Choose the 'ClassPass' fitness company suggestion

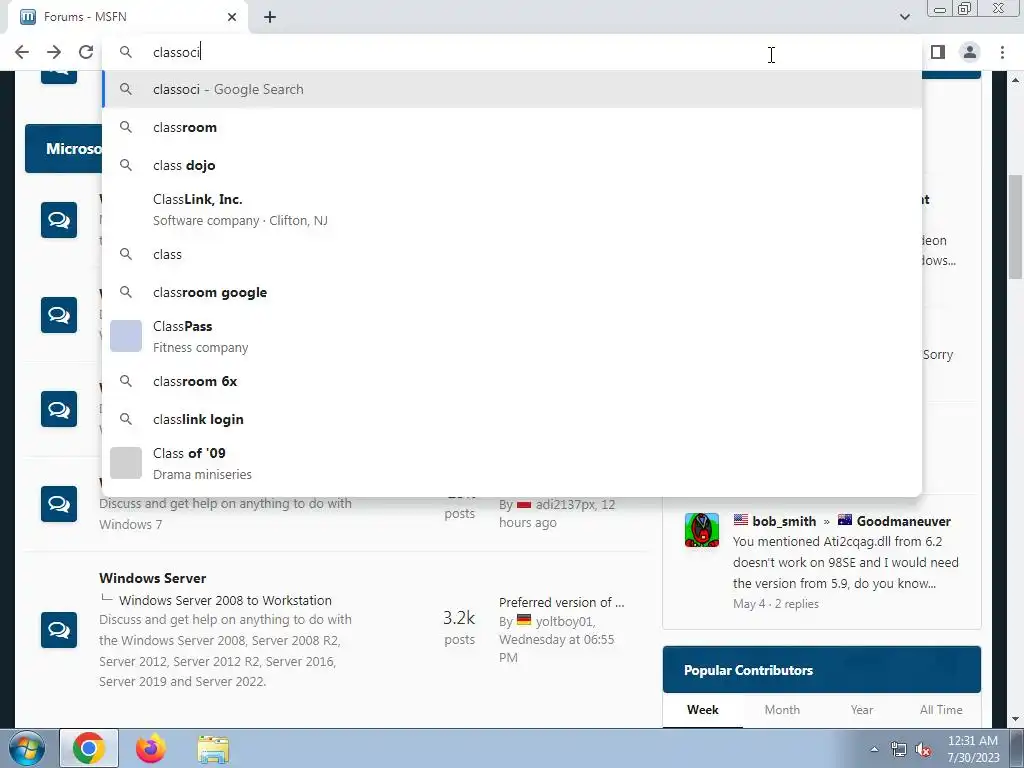click(512, 336)
